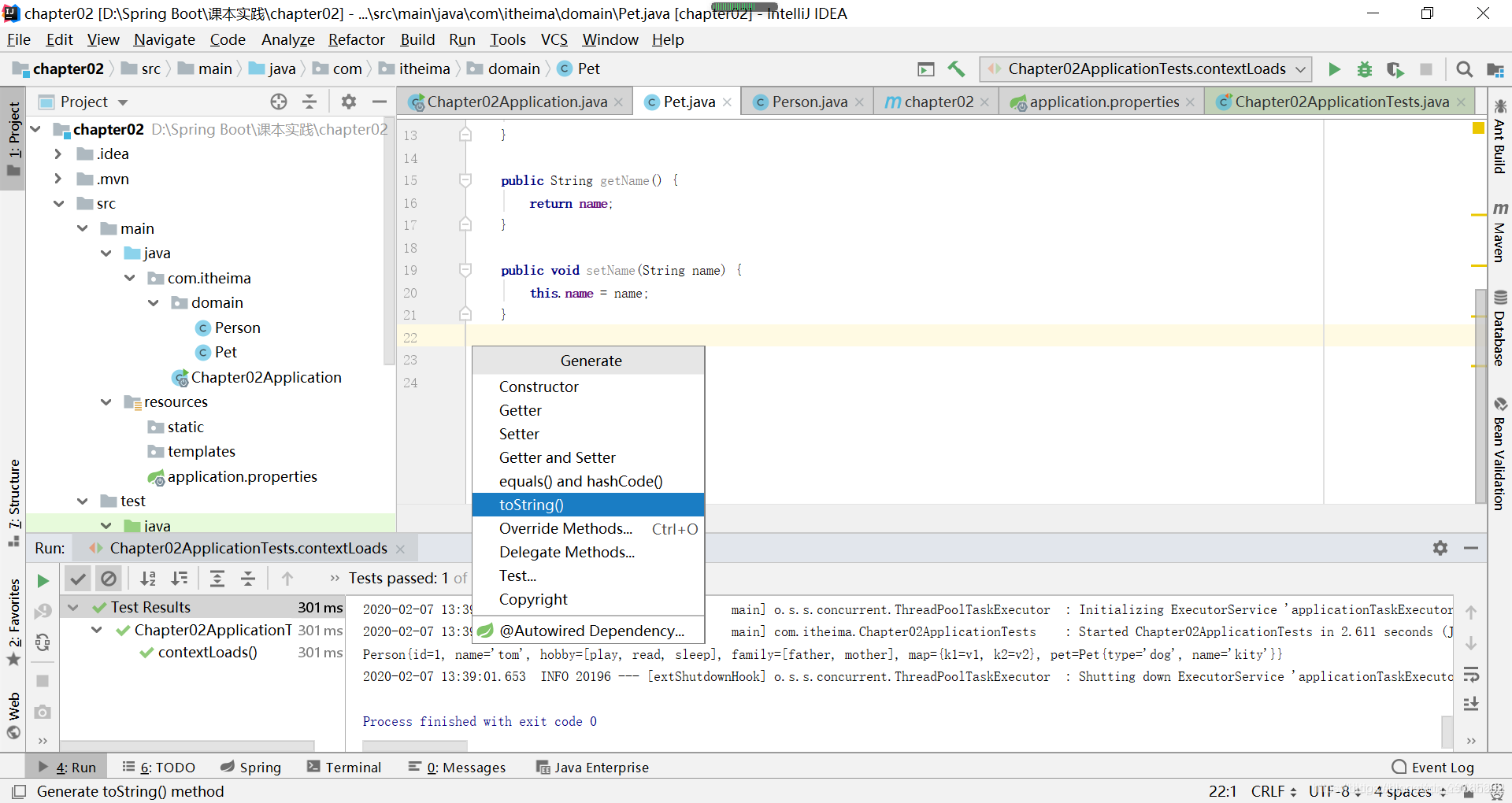
Task: Toggle show ignored tests icon
Action: (x=109, y=579)
